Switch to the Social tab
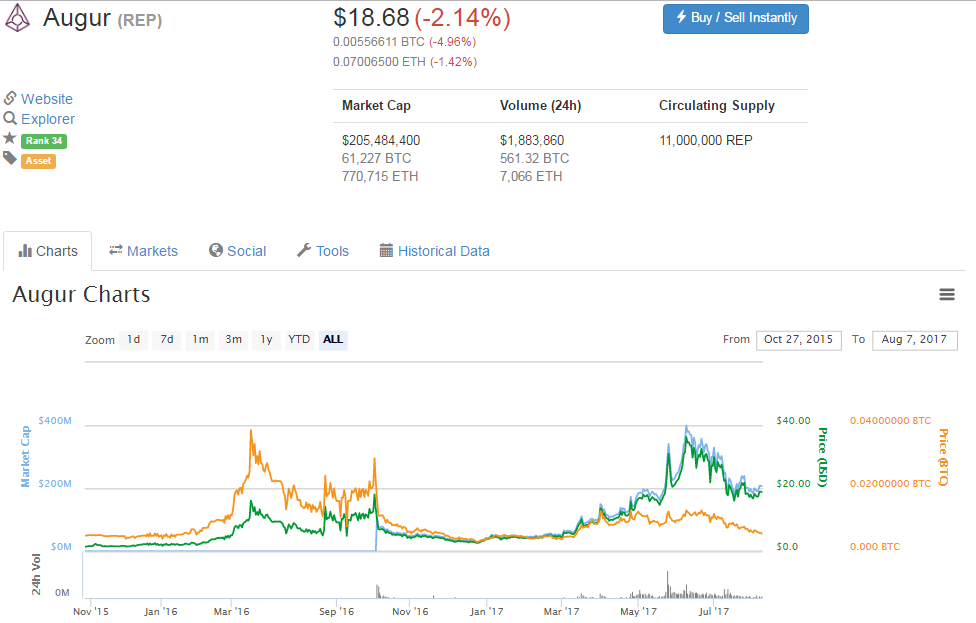The width and height of the screenshot is (976, 623). 238,251
